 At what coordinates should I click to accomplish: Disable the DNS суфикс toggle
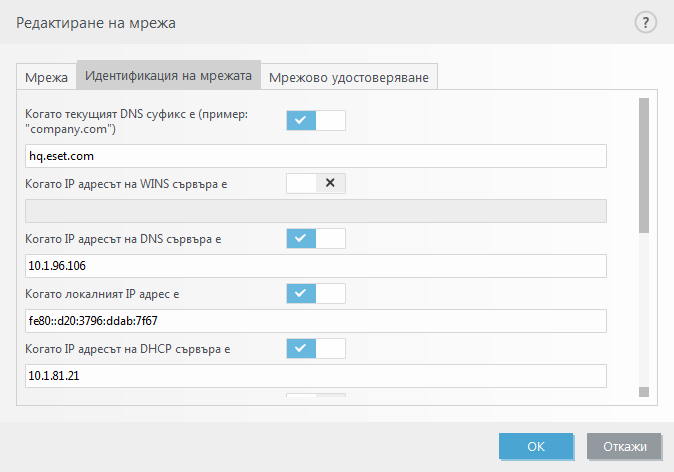tap(316, 120)
